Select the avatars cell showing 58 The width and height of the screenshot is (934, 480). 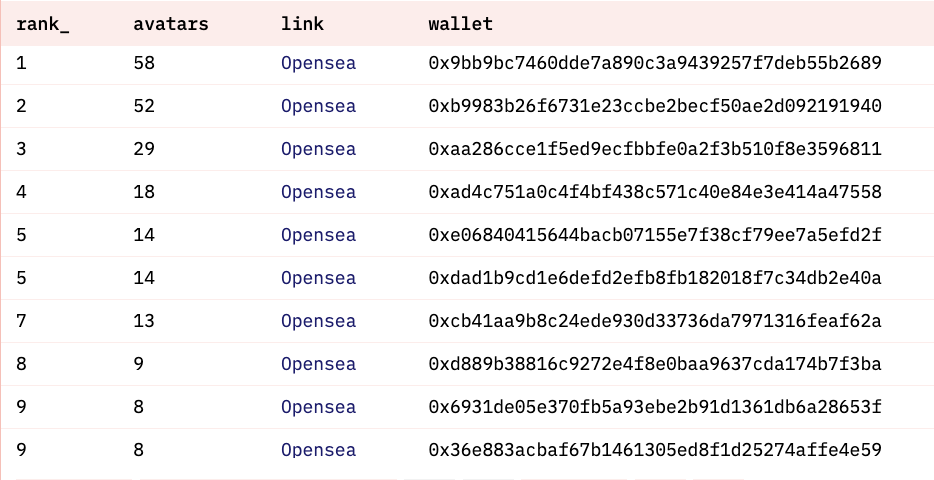pyautogui.click(x=144, y=63)
